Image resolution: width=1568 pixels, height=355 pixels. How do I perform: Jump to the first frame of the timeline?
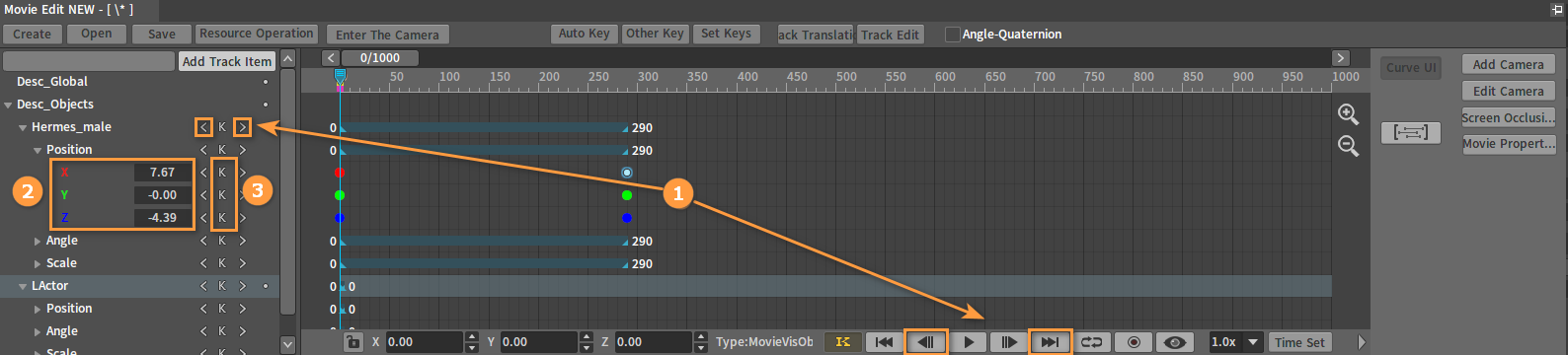tap(885, 342)
